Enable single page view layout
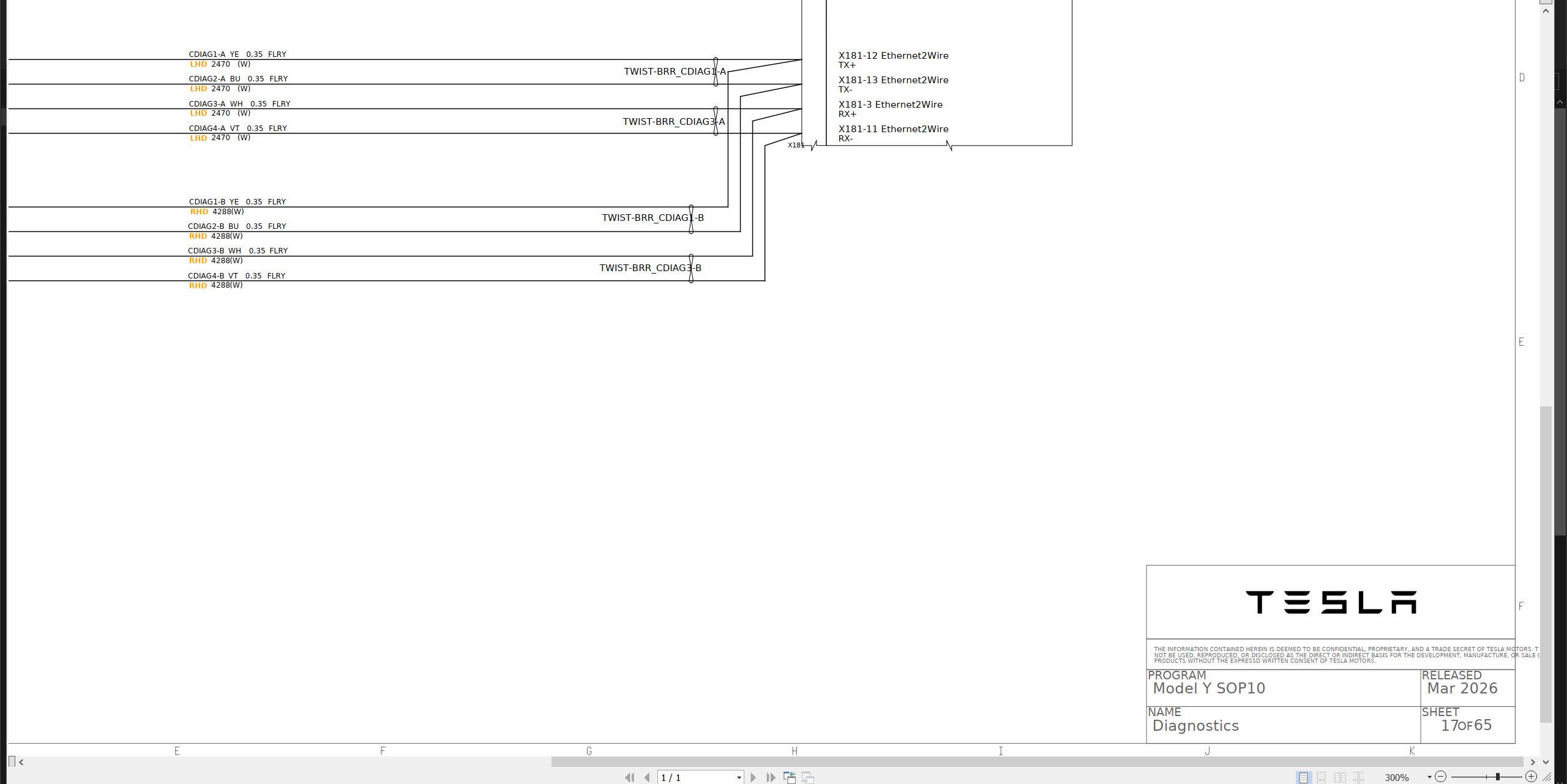1567x784 pixels. 1303,777
